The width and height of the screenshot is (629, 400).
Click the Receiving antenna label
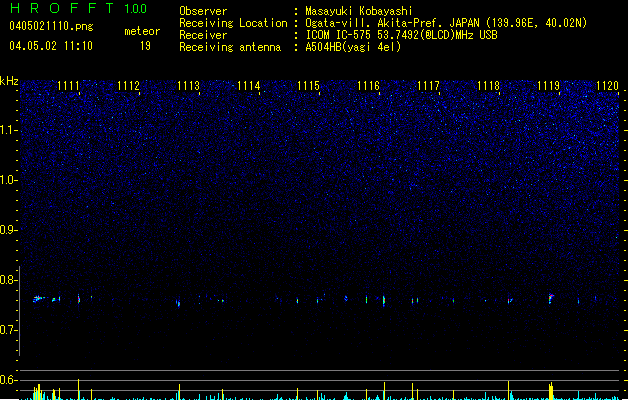pyautogui.click(x=230, y=47)
